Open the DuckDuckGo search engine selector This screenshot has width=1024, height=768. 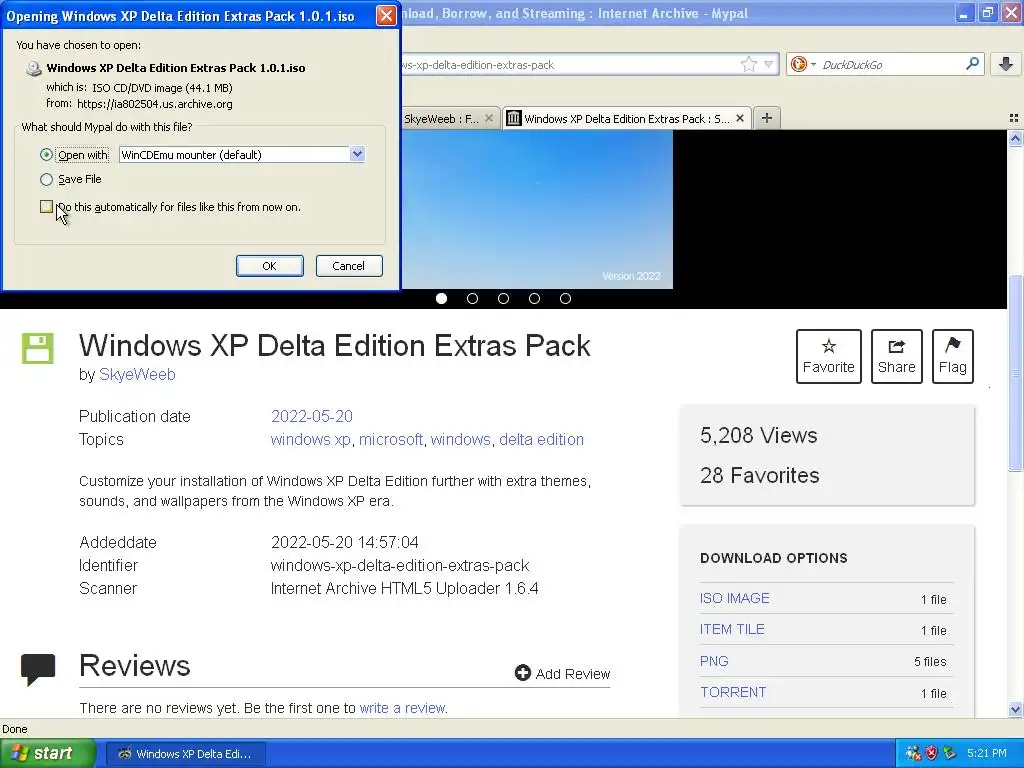(803, 64)
